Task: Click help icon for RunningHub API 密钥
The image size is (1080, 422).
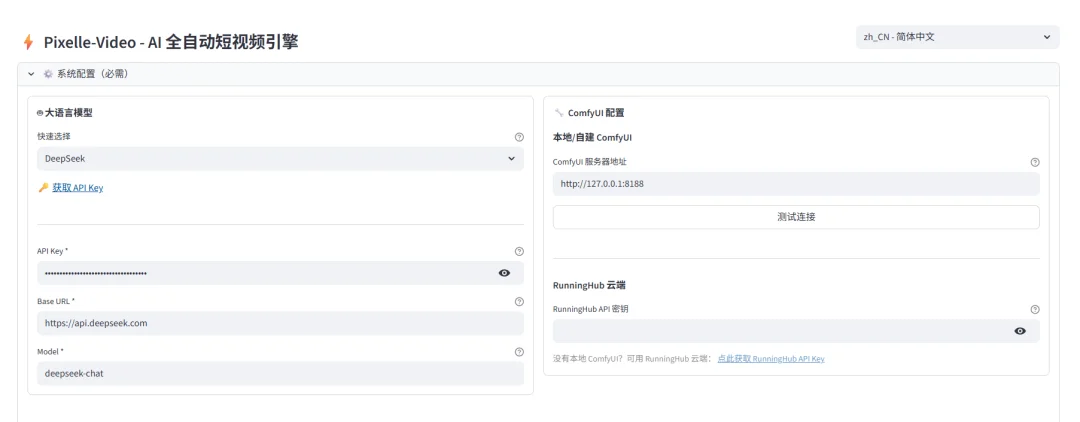Action: pos(1034,310)
